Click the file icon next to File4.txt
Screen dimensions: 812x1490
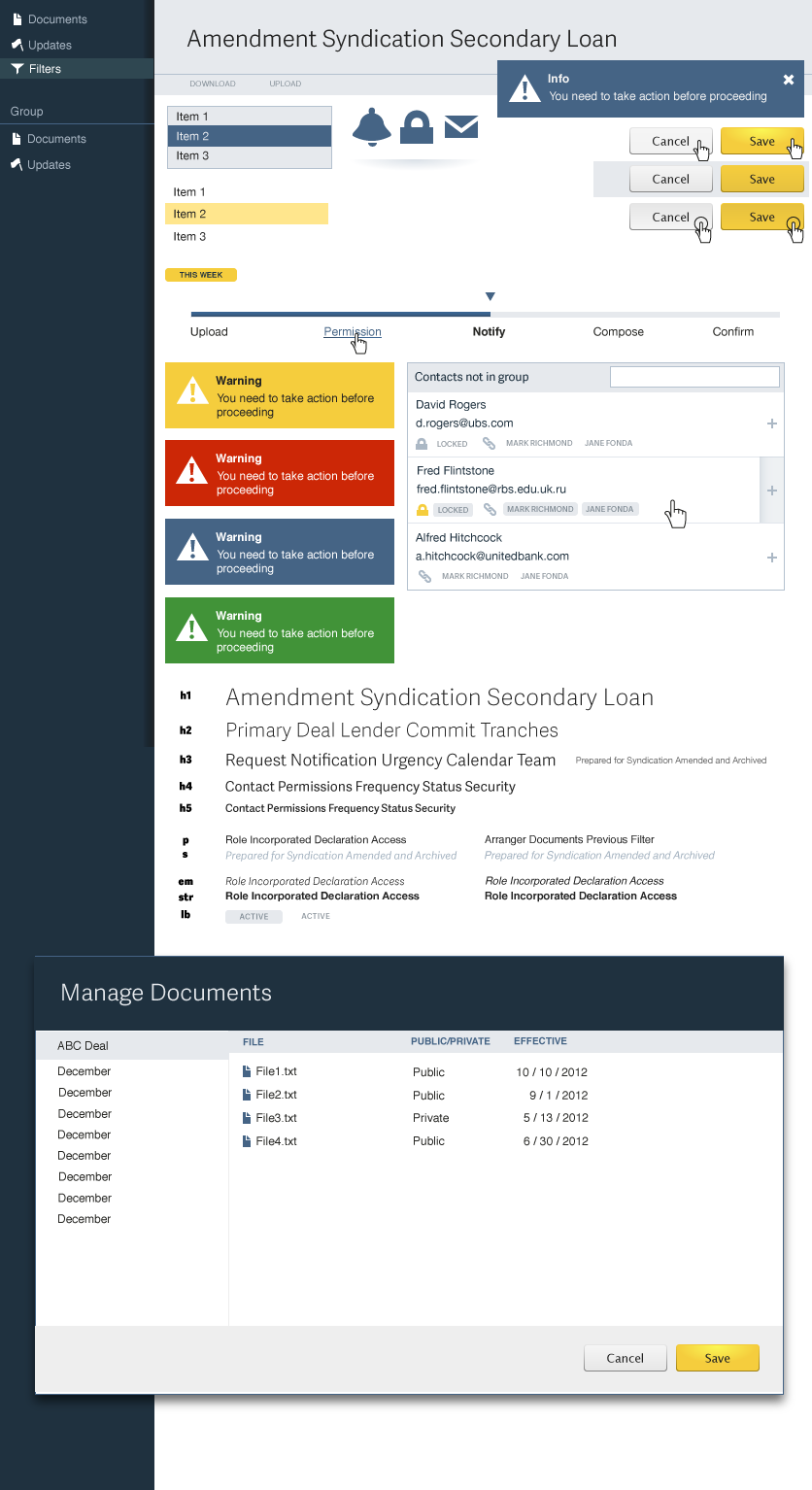point(247,1141)
